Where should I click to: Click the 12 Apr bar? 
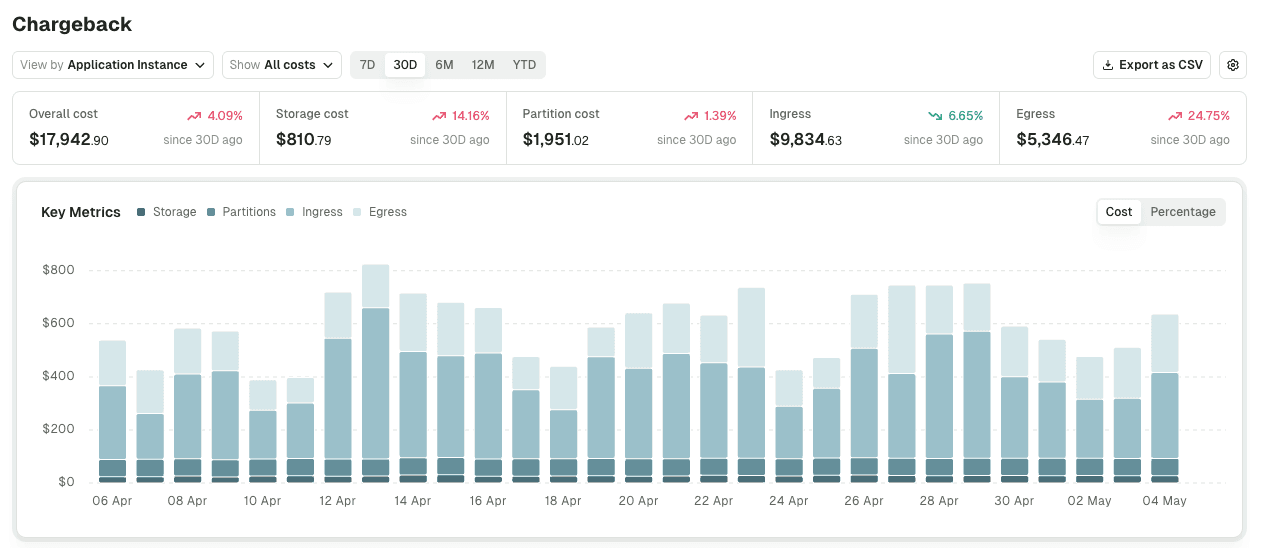338,388
